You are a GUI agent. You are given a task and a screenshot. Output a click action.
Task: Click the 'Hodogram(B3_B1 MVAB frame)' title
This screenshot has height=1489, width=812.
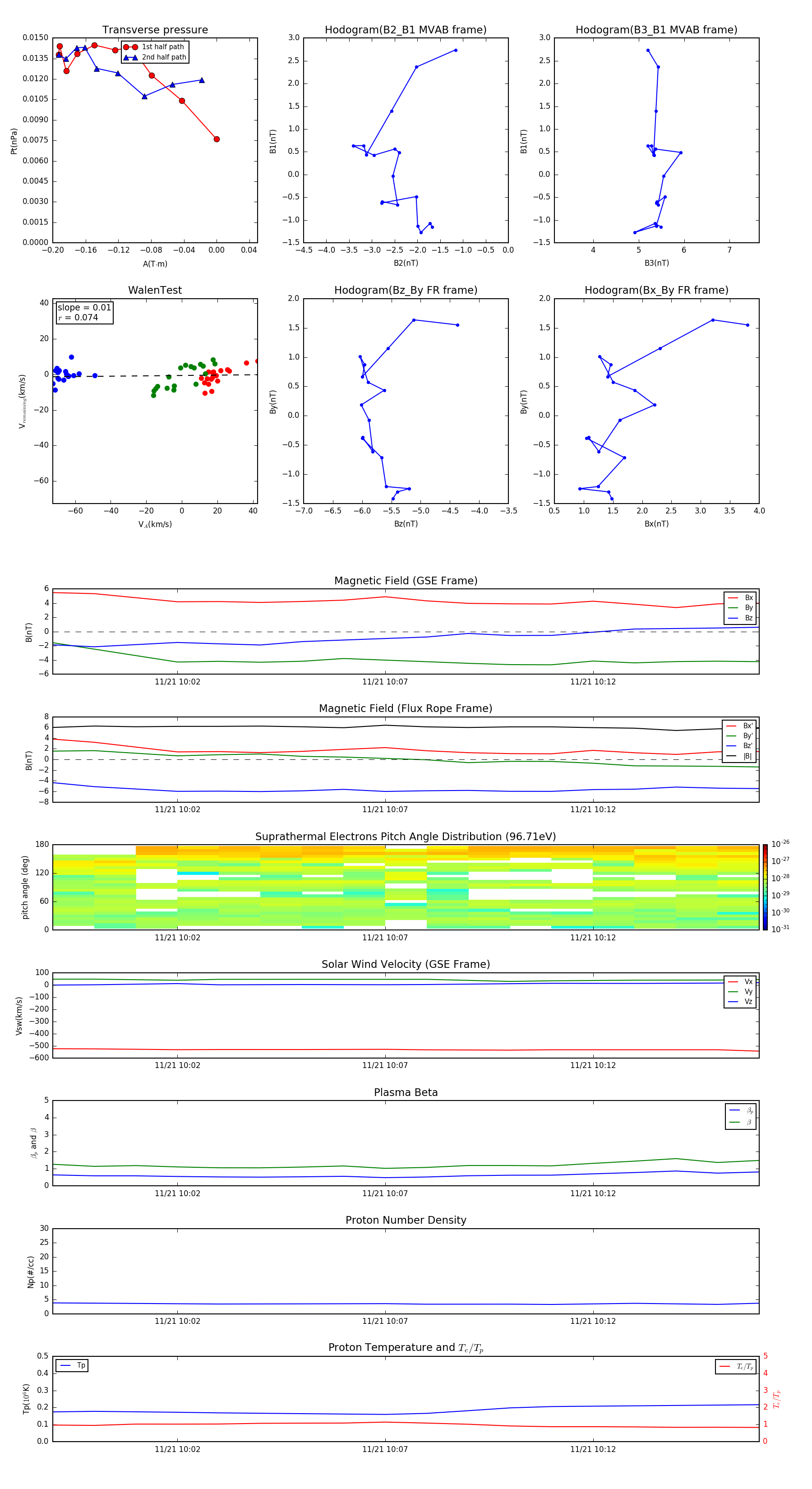click(x=656, y=29)
